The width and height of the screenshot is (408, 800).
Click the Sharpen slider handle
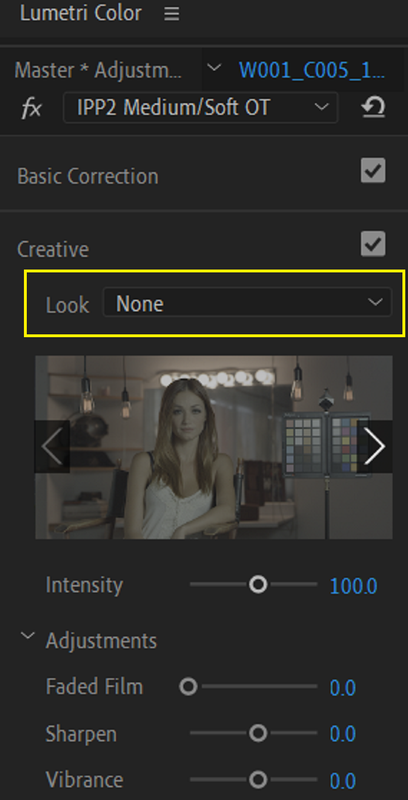pyautogui.click(x=258, y=734)
